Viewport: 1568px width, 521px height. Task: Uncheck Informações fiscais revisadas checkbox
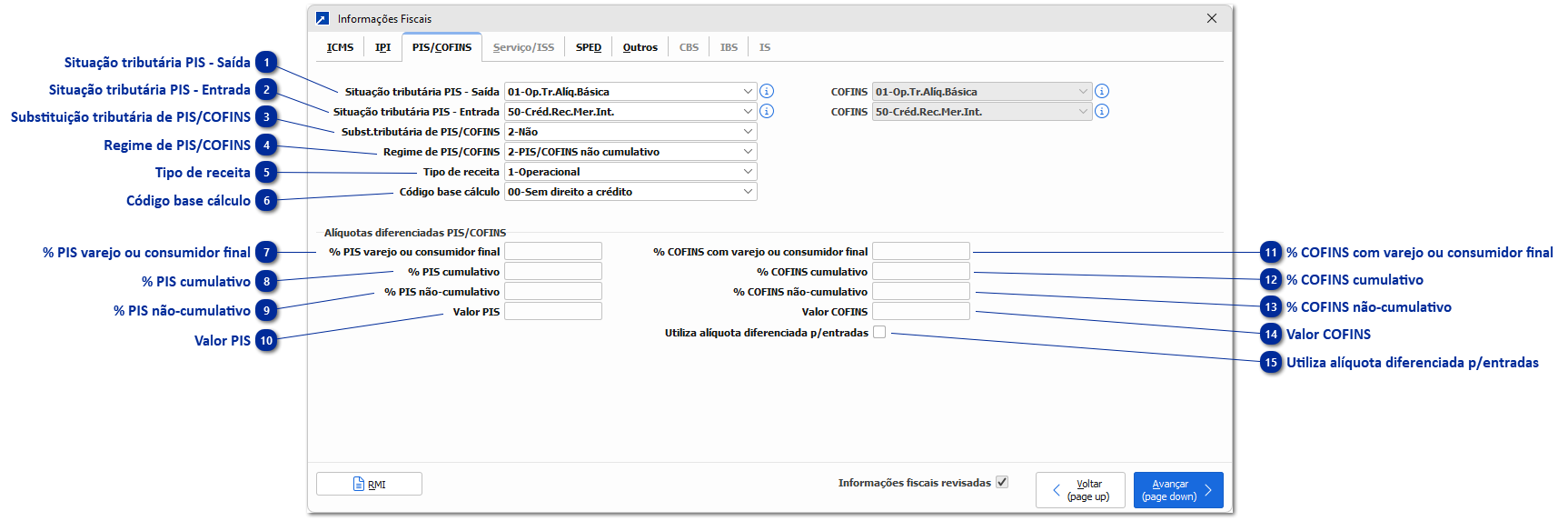(1002, 482)
